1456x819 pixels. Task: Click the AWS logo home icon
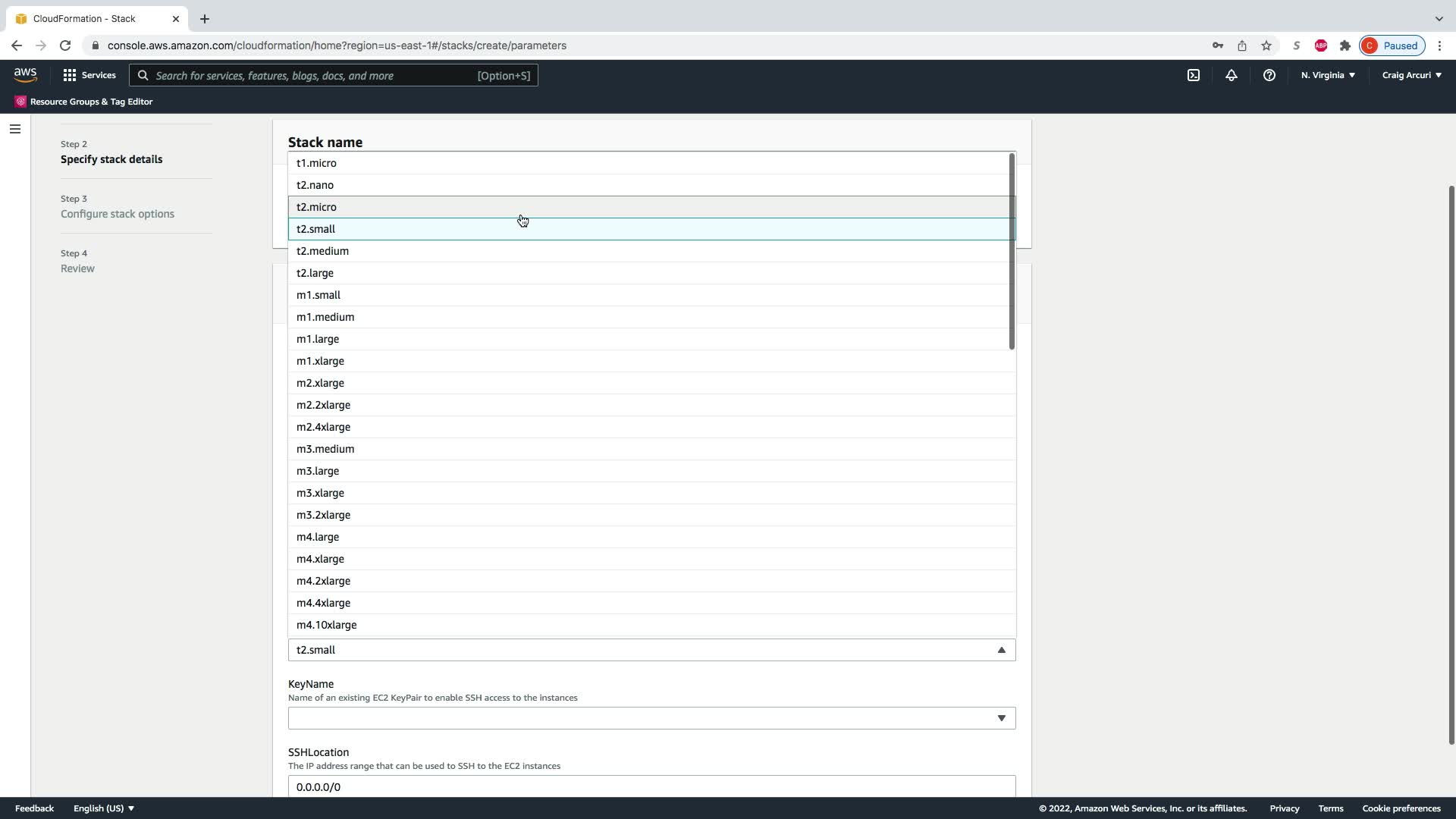click(25, 75)
